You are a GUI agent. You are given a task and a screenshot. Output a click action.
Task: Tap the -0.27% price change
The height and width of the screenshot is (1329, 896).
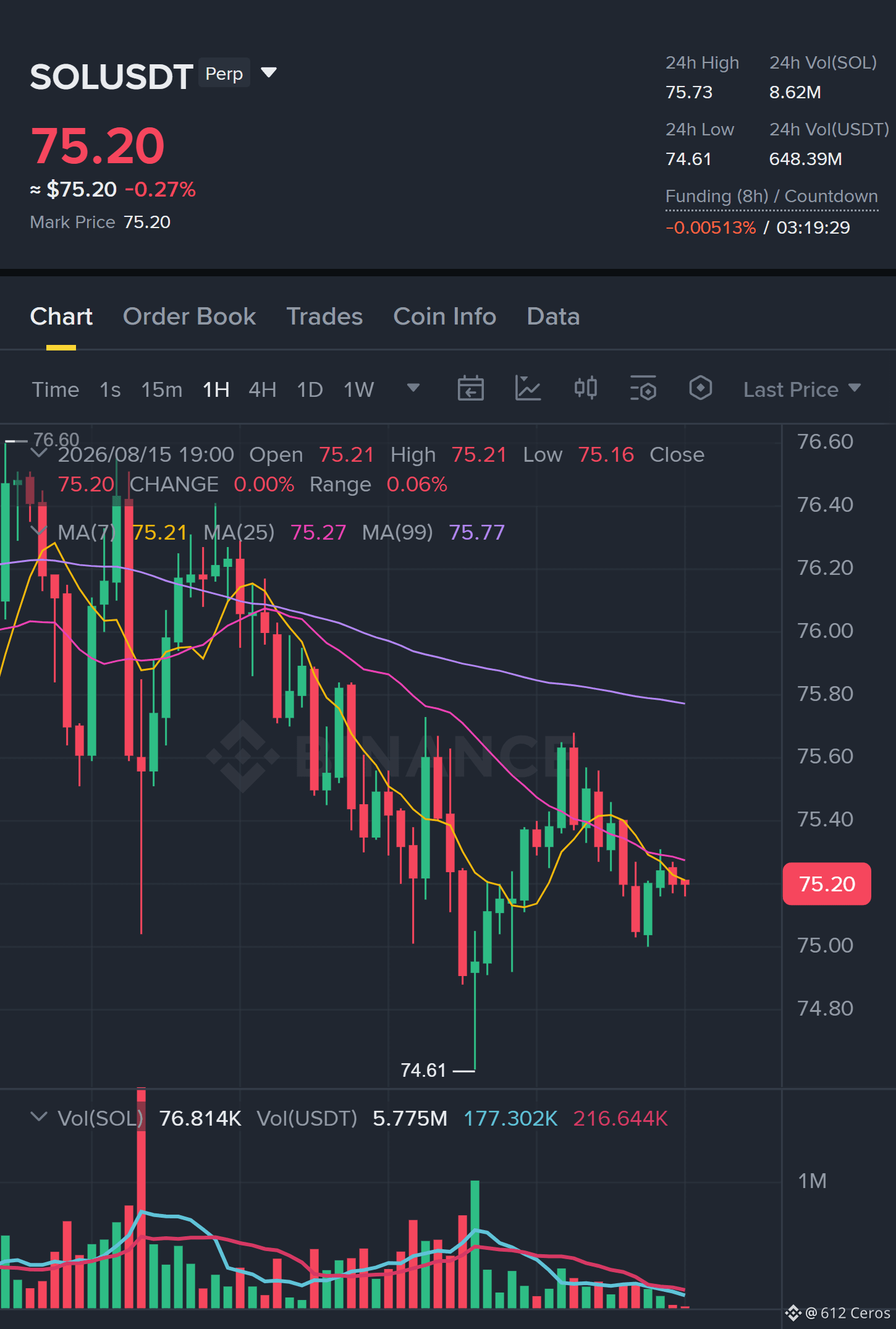coord(160,189)
